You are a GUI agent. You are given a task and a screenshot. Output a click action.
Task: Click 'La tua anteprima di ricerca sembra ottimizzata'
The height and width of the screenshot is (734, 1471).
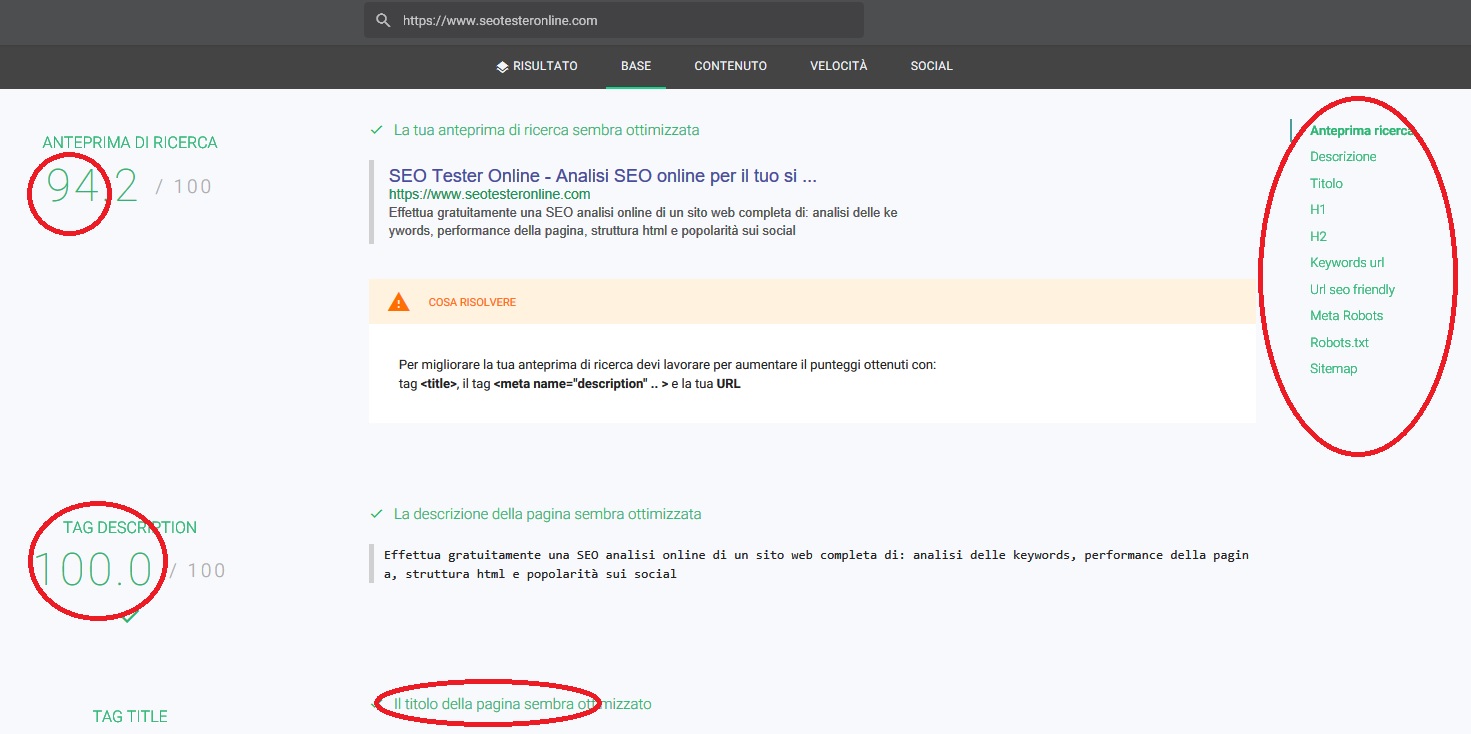pos(547,130)
